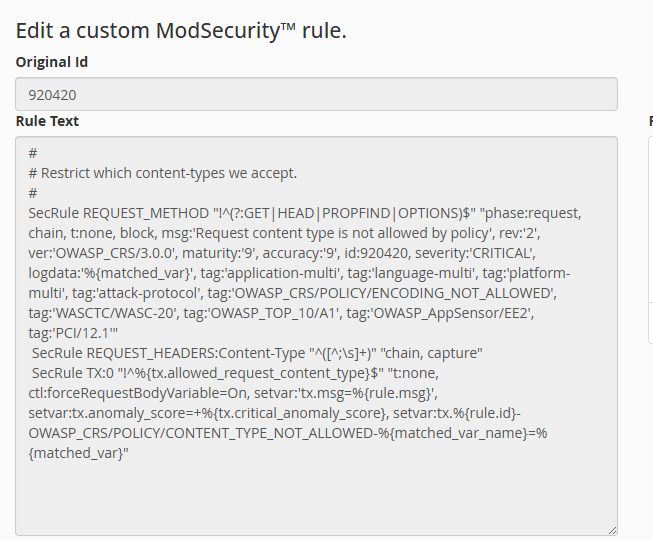
Task: Click the Original Id field showing 920420
Action: tap(316, 94)
